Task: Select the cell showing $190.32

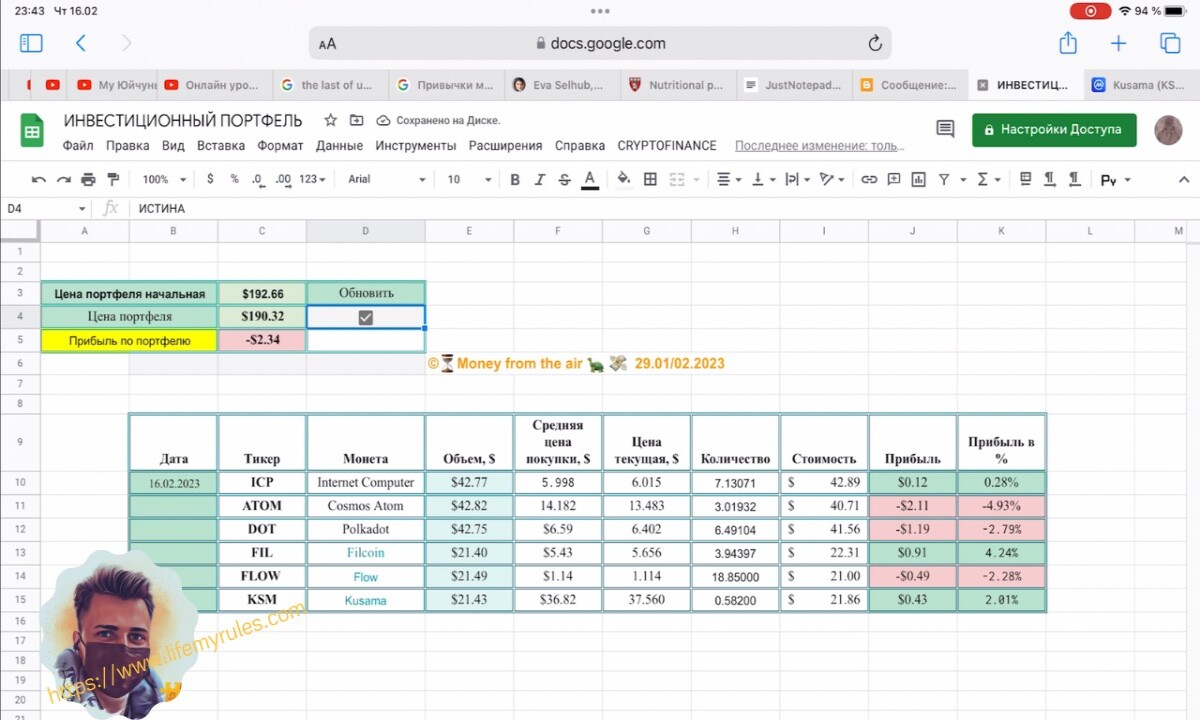Action: (x=262, y=316)
